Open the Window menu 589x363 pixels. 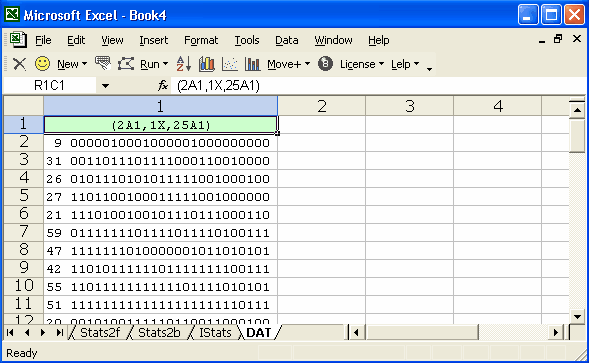[334, 40]
